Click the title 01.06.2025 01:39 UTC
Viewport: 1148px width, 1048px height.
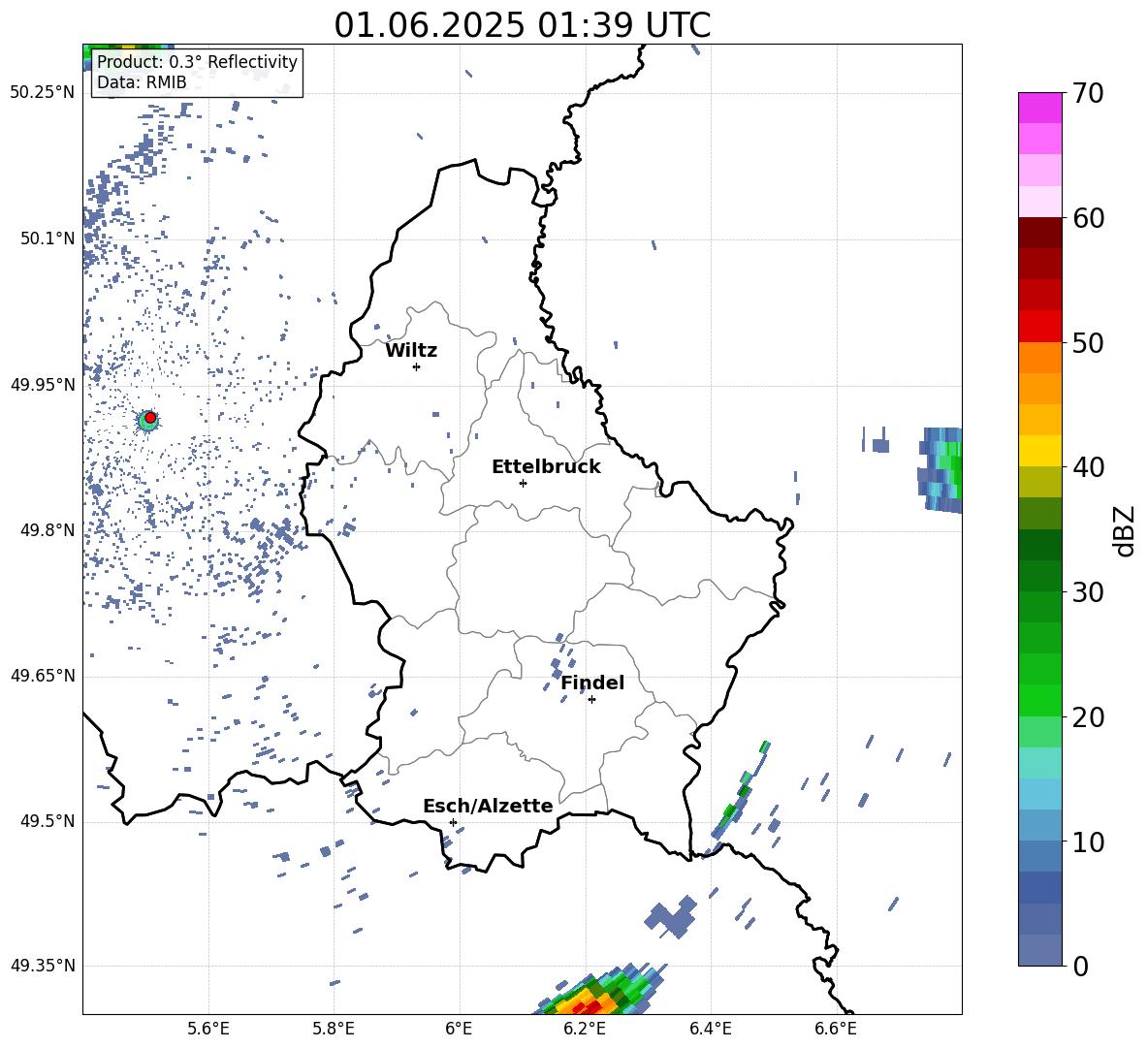[x=522, y=25]
